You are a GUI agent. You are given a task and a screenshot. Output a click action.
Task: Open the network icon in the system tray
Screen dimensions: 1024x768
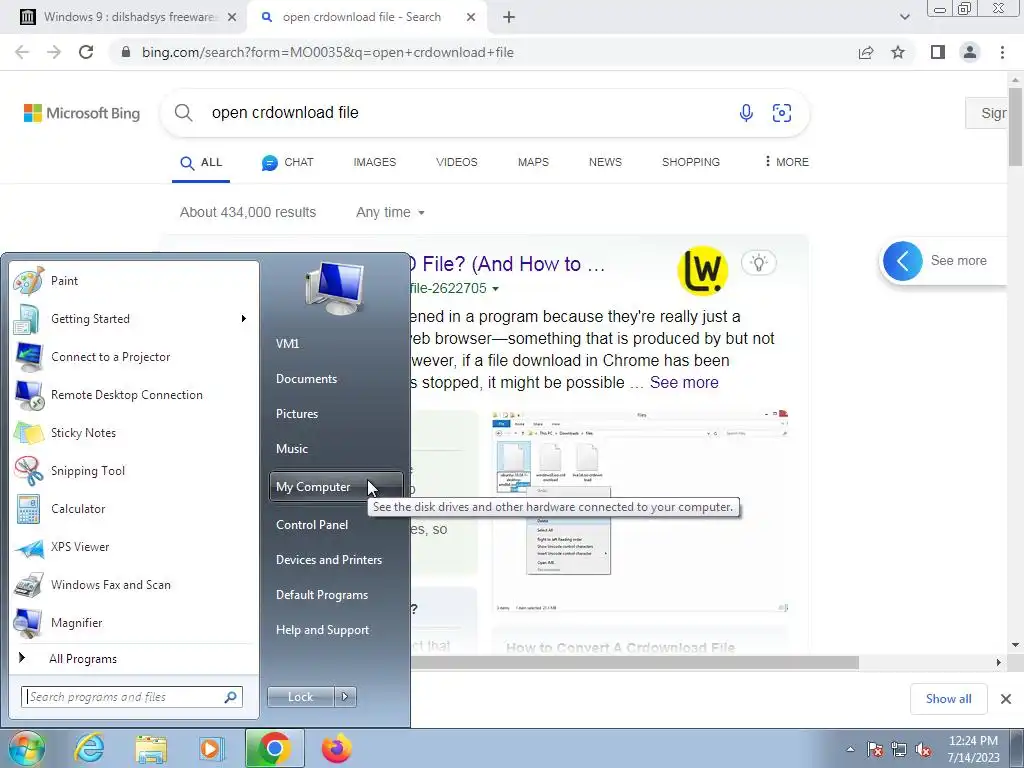pos(899,749)
